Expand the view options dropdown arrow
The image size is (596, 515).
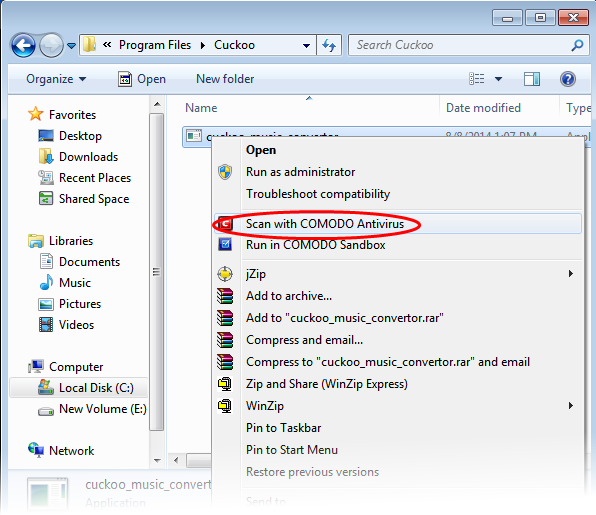[498, 79]
